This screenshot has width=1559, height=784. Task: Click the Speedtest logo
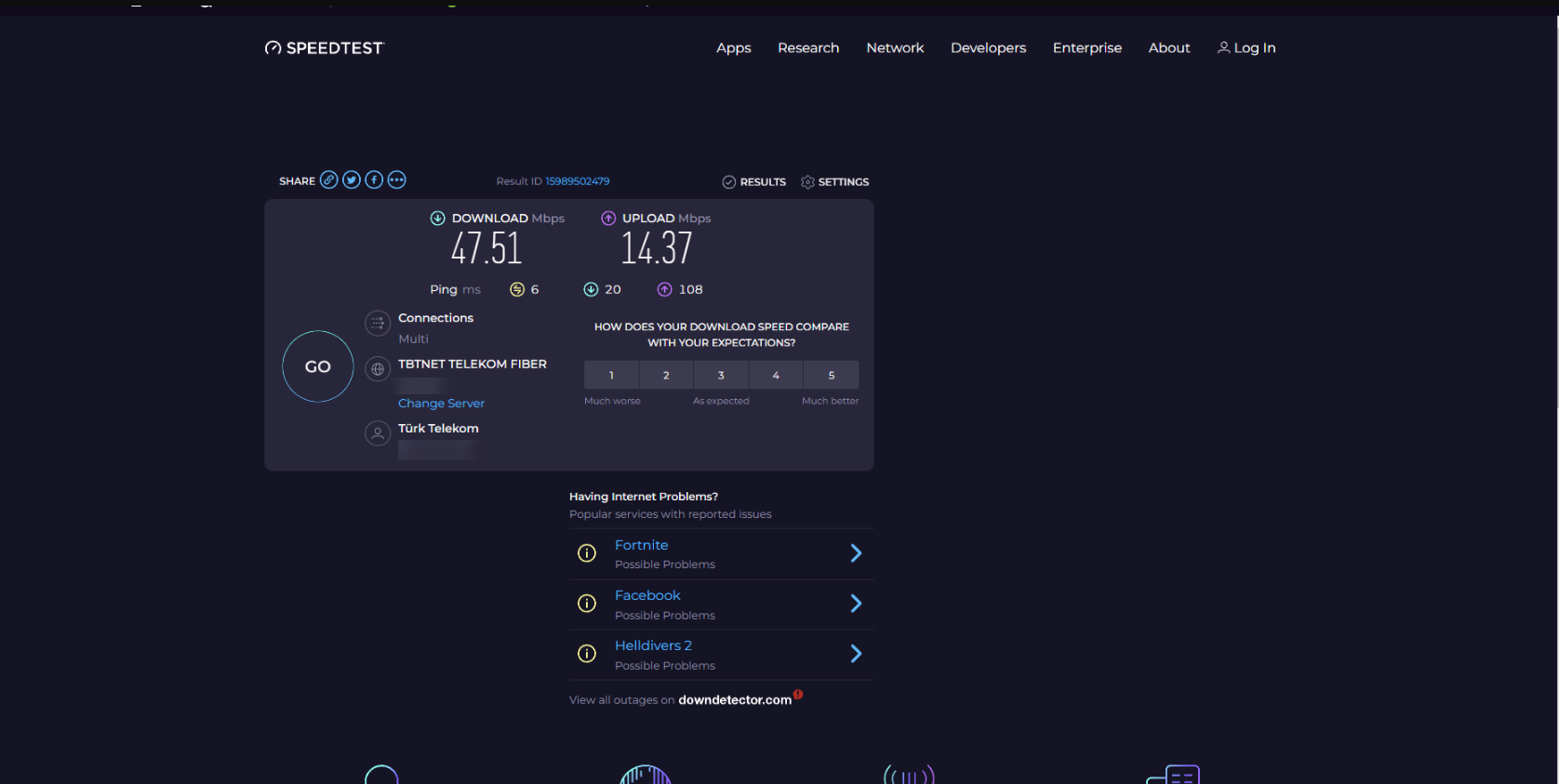pyautogui.click(x=324, y=47)
